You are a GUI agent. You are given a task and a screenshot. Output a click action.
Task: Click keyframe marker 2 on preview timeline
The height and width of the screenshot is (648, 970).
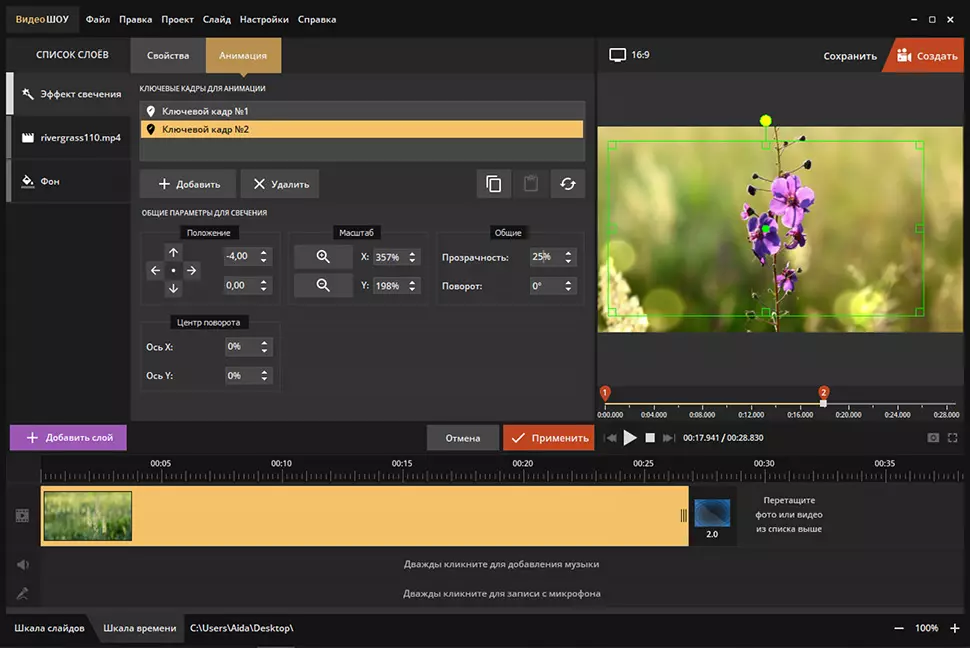coord(823,392)
